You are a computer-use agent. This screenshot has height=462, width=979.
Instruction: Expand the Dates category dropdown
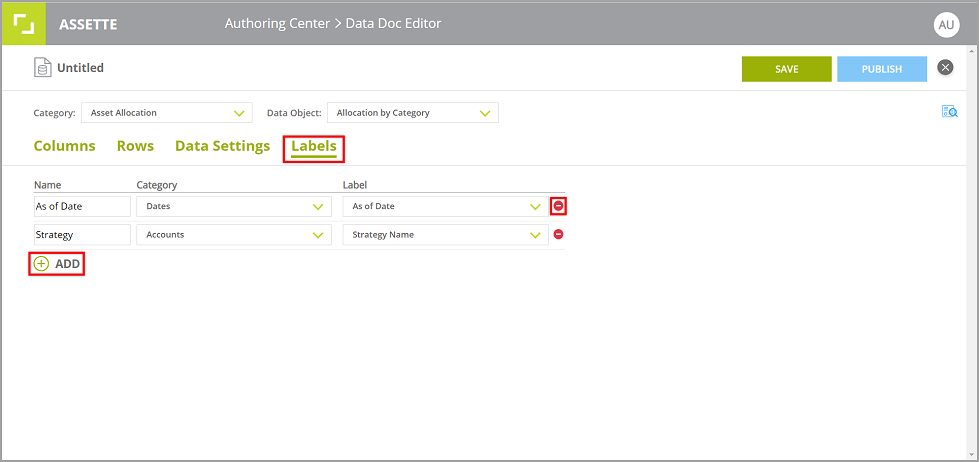point(234,207)
